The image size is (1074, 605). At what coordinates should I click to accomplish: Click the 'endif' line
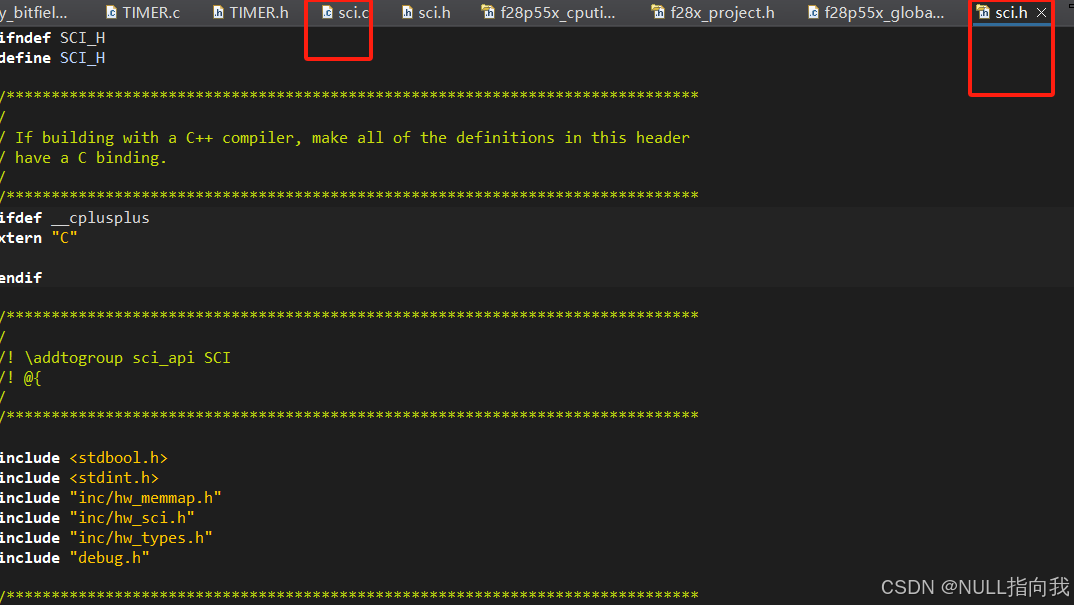21,277
